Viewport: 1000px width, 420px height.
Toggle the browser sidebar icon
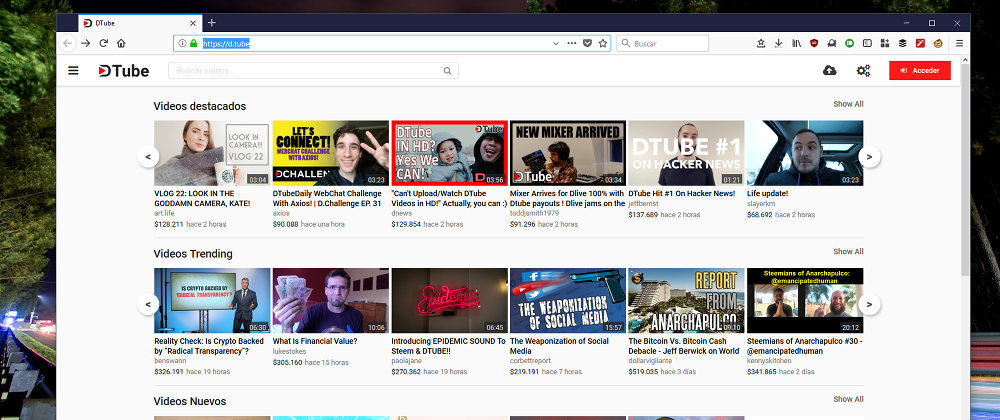pos(867,43)
